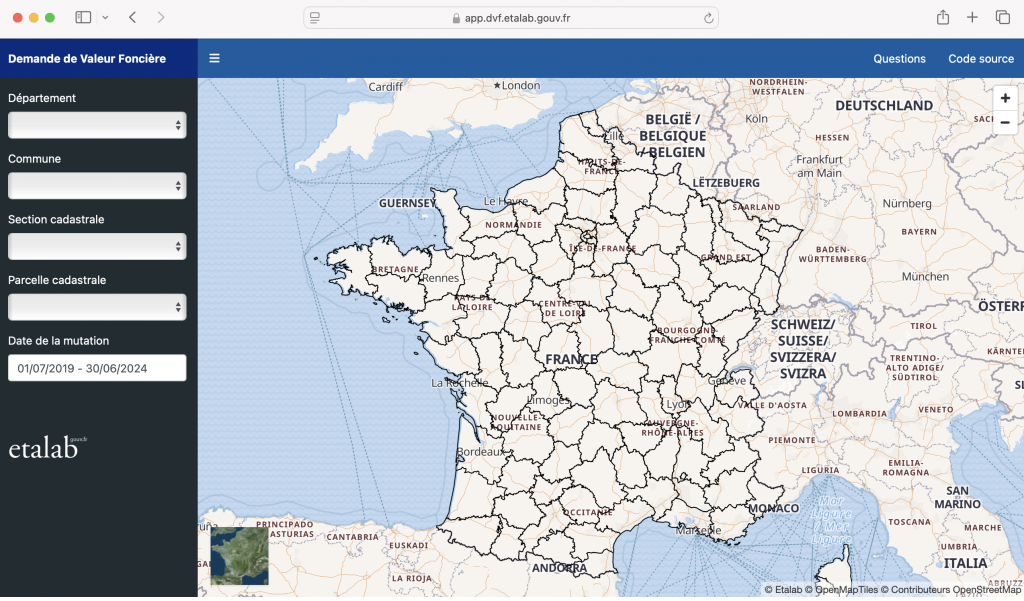
Task: Click the Demande de Valeur Foncière title
Action: click(x=87, y=59)
